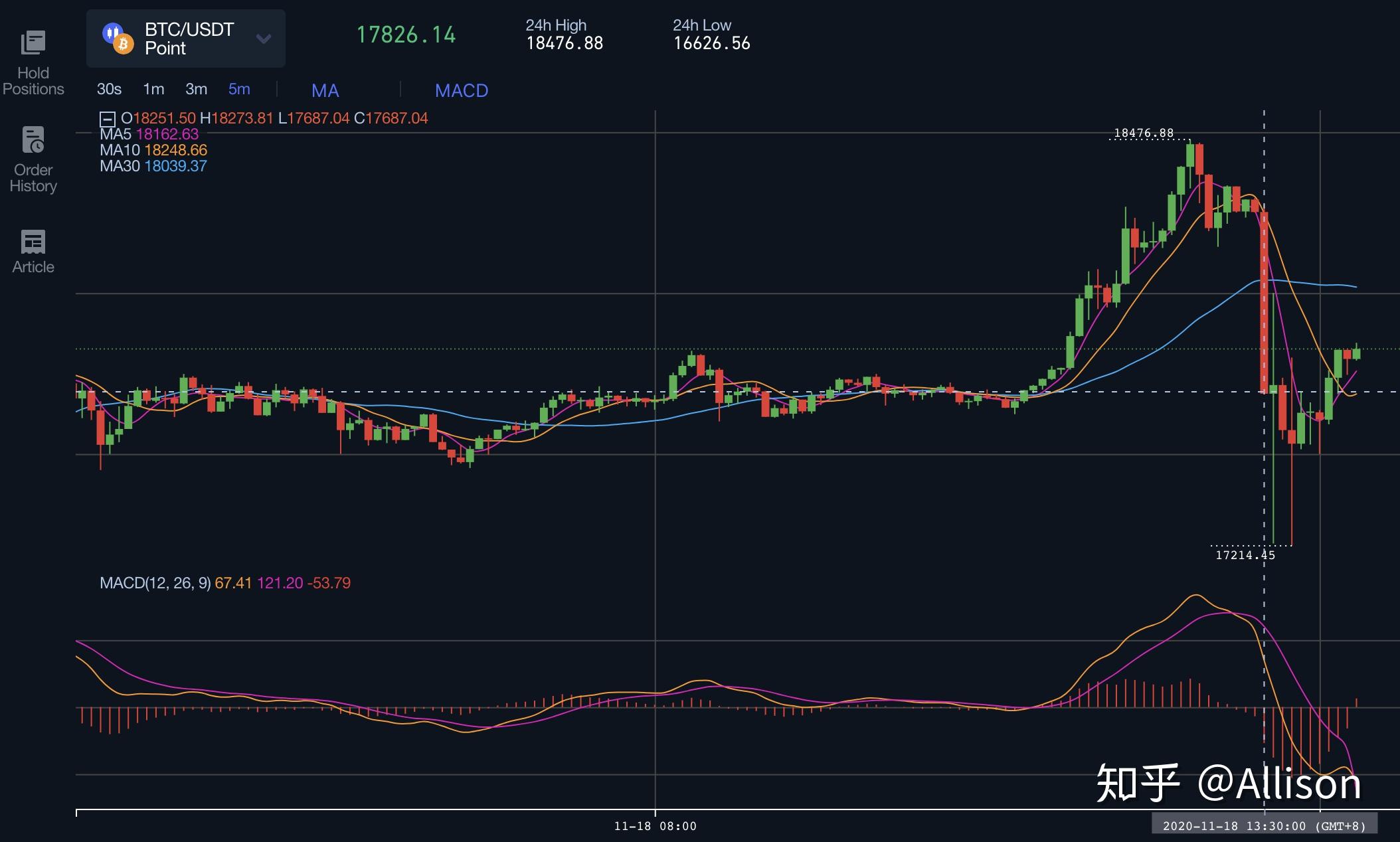
Task: Open the Order History panel
Action: point(33,158)
